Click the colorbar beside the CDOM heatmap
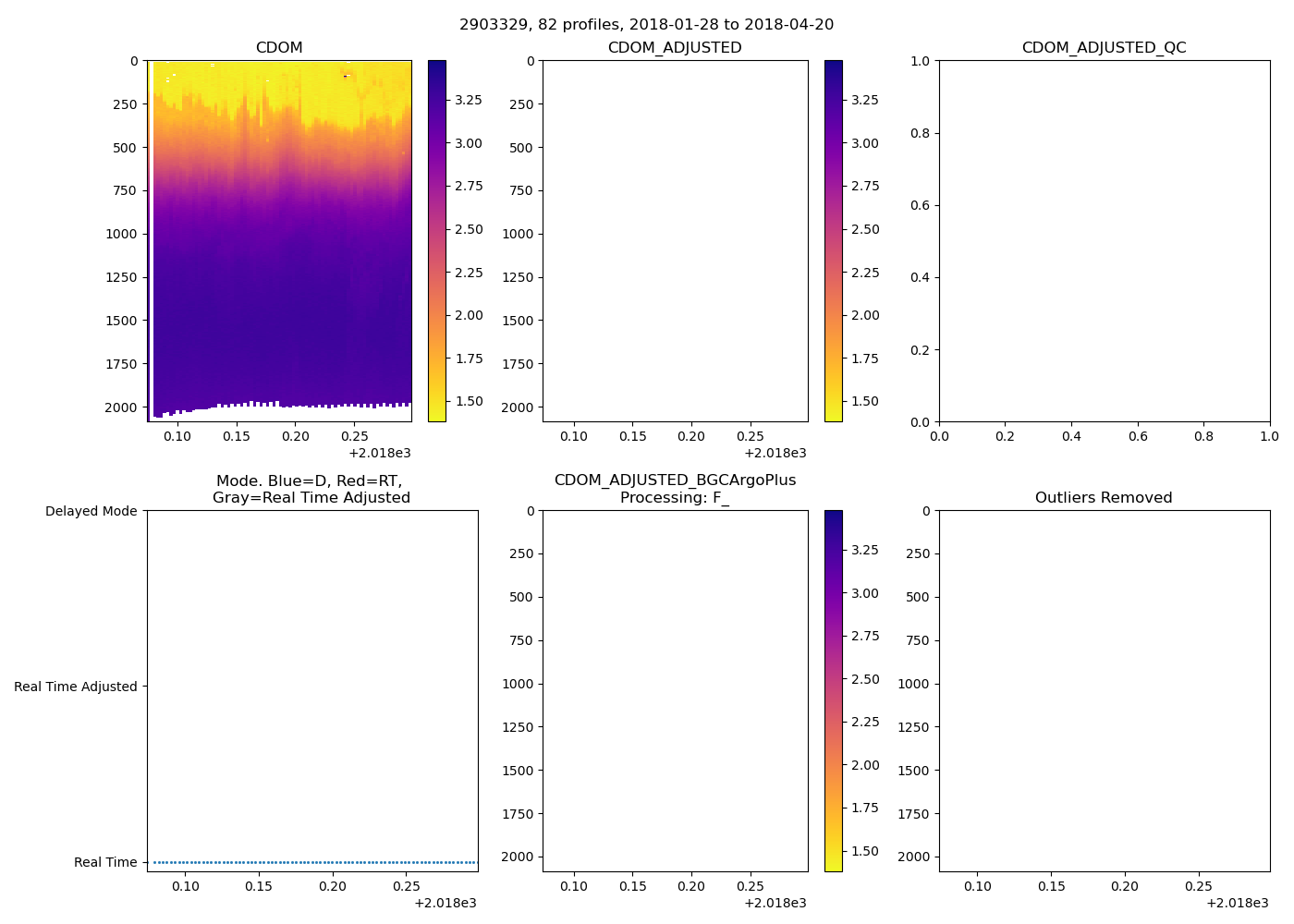The height and width of the screenshot is (924, 1294). pyautogui.click(x=437, y=240)
